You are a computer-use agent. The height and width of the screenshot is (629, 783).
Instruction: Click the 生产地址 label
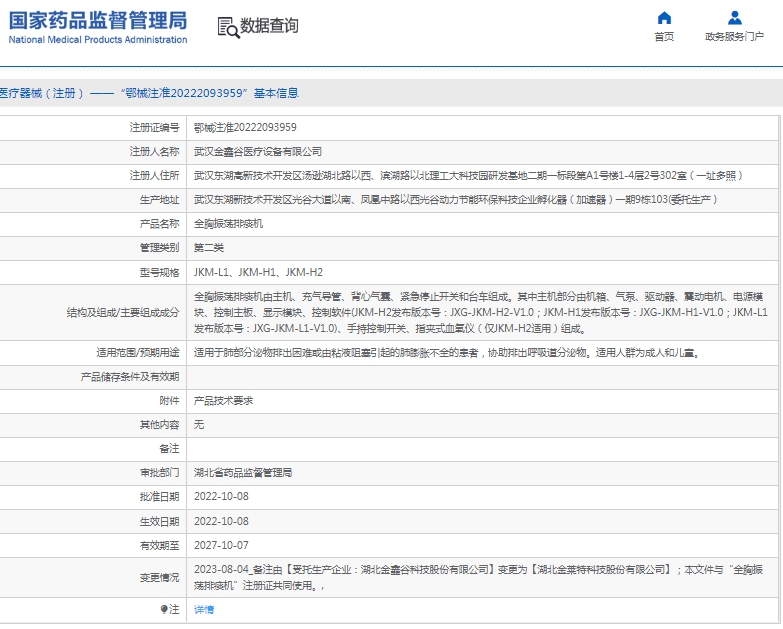pos(159,200)
